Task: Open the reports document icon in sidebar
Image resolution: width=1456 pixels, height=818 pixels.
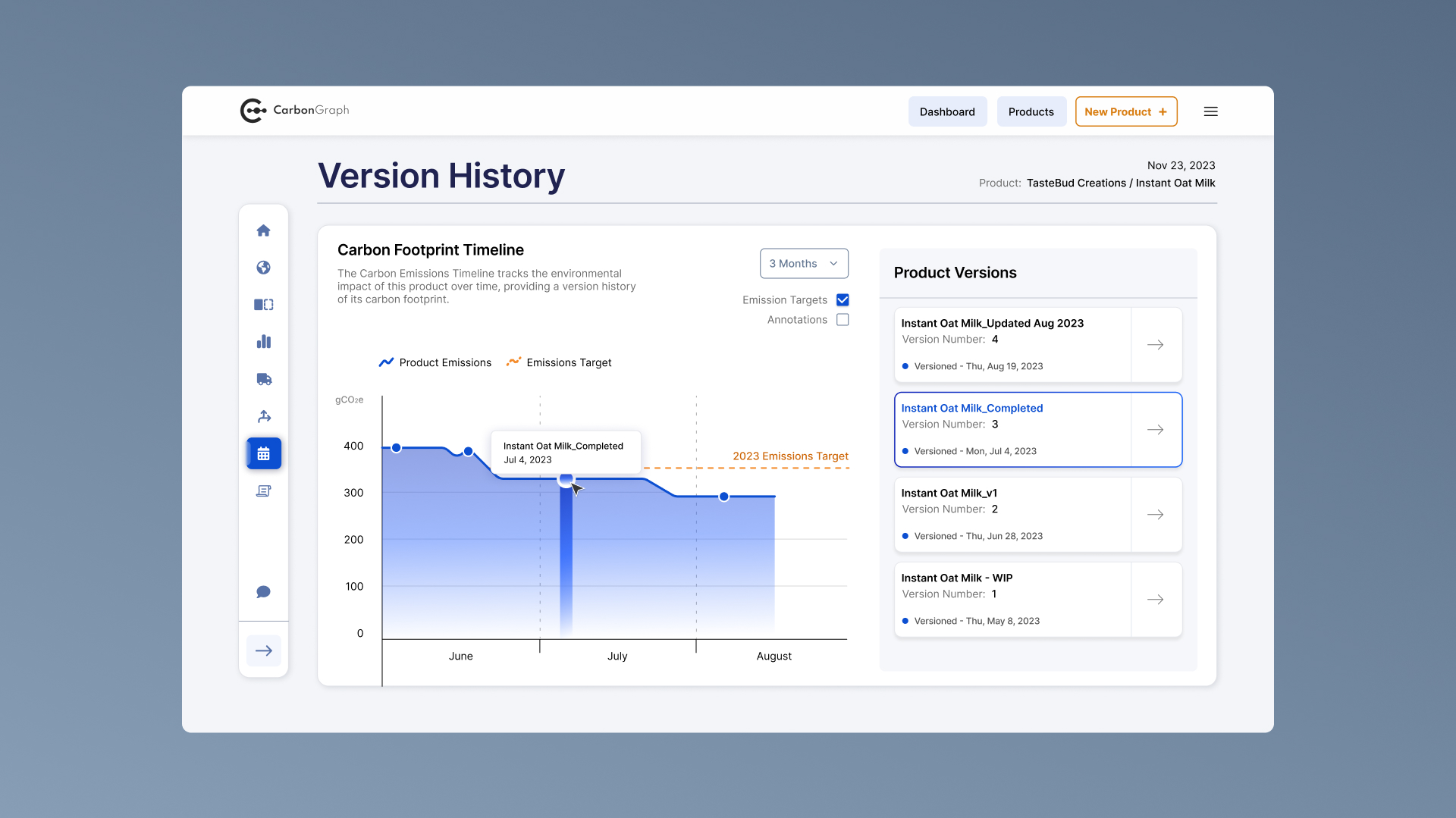Action: pyautogui.click(x=263, y=490)
